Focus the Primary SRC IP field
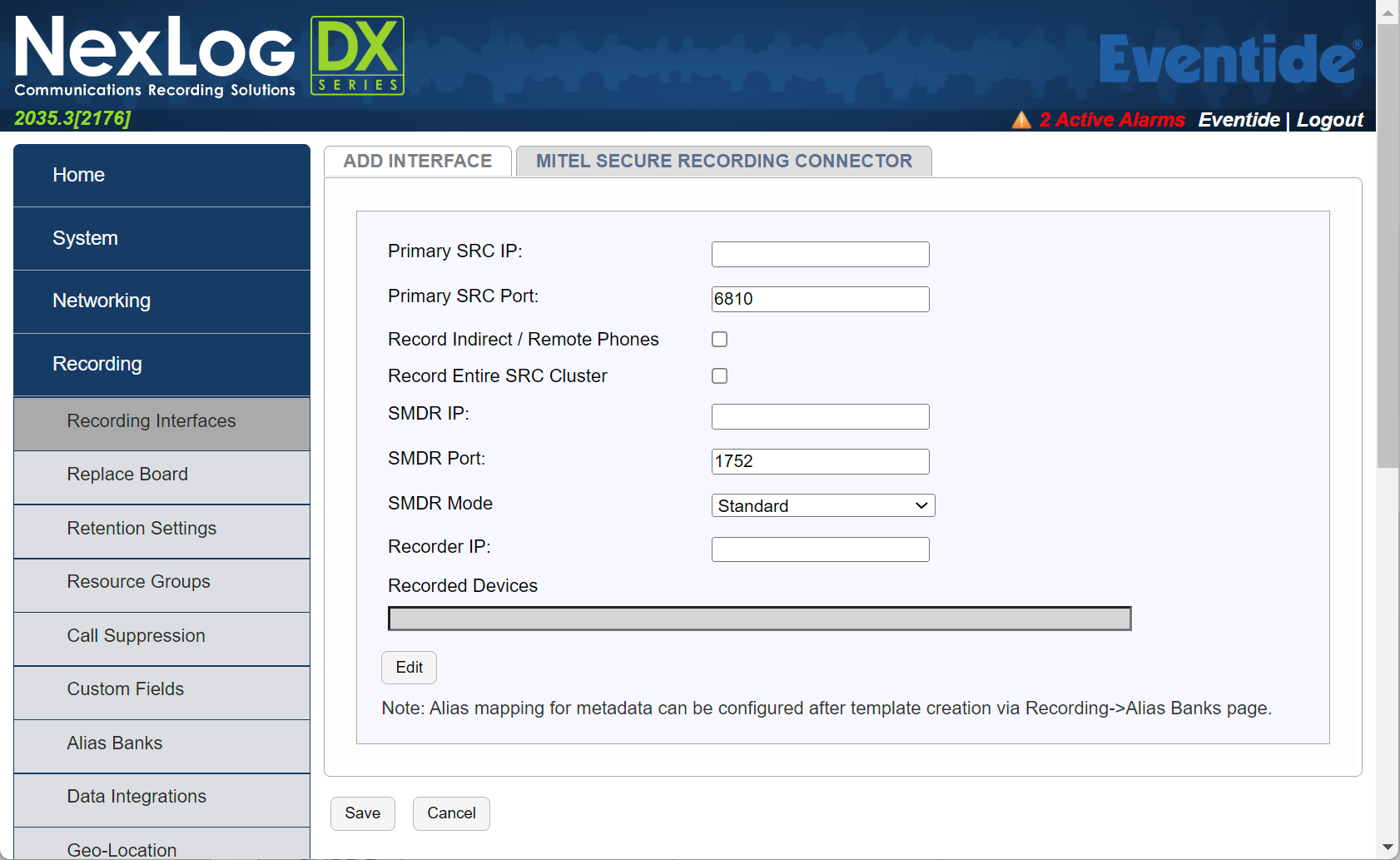Viewport: 1400px width, 860px height. coord(820,255)
